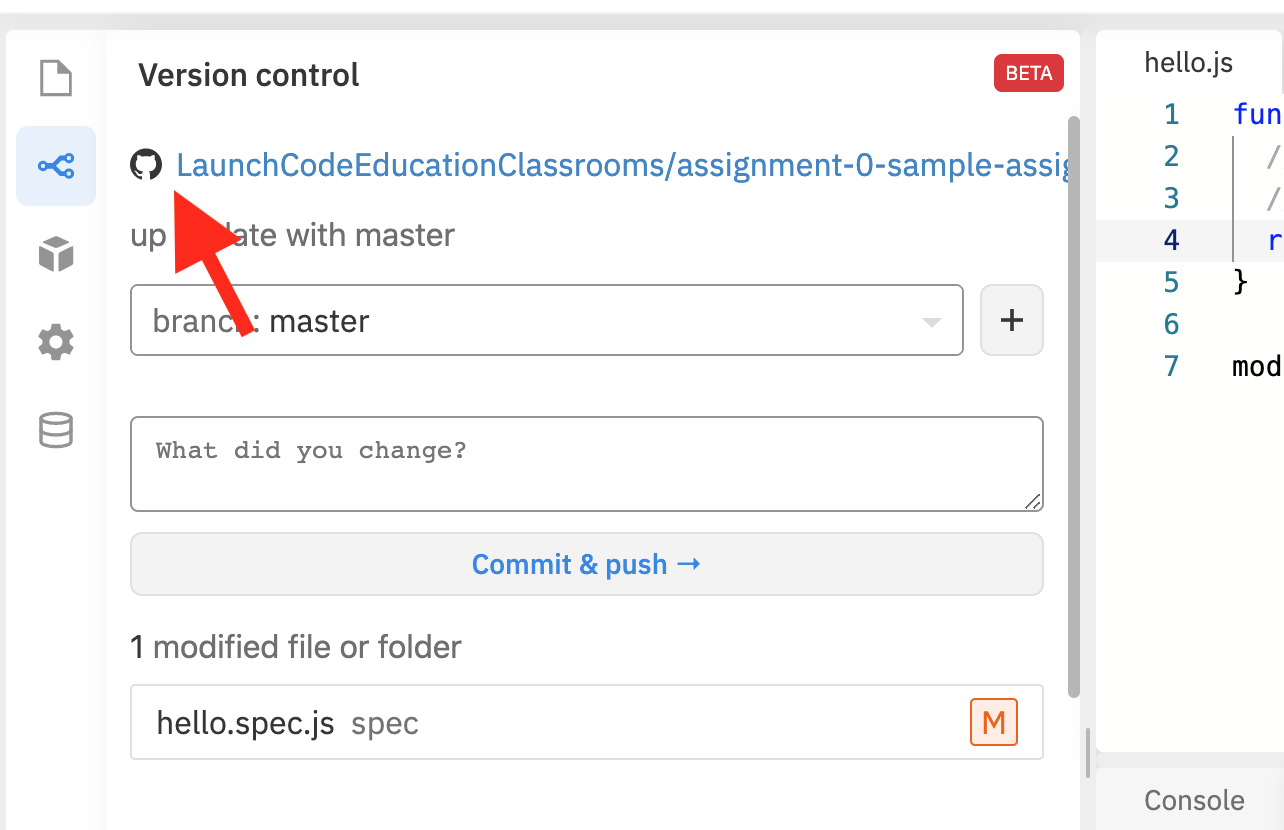Open the Database sidebar icon
Screen dimensions: 1284x830
tap(56, 431)
